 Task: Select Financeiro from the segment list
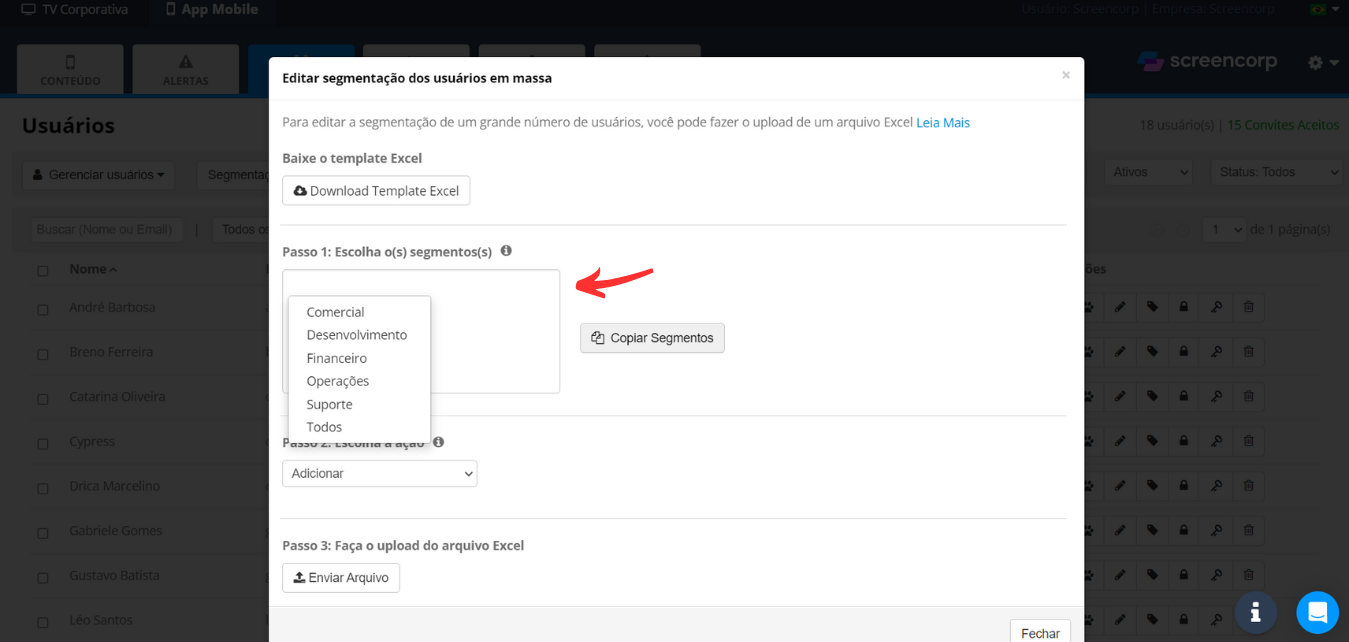pyautogui.click(x=336, y=358)
